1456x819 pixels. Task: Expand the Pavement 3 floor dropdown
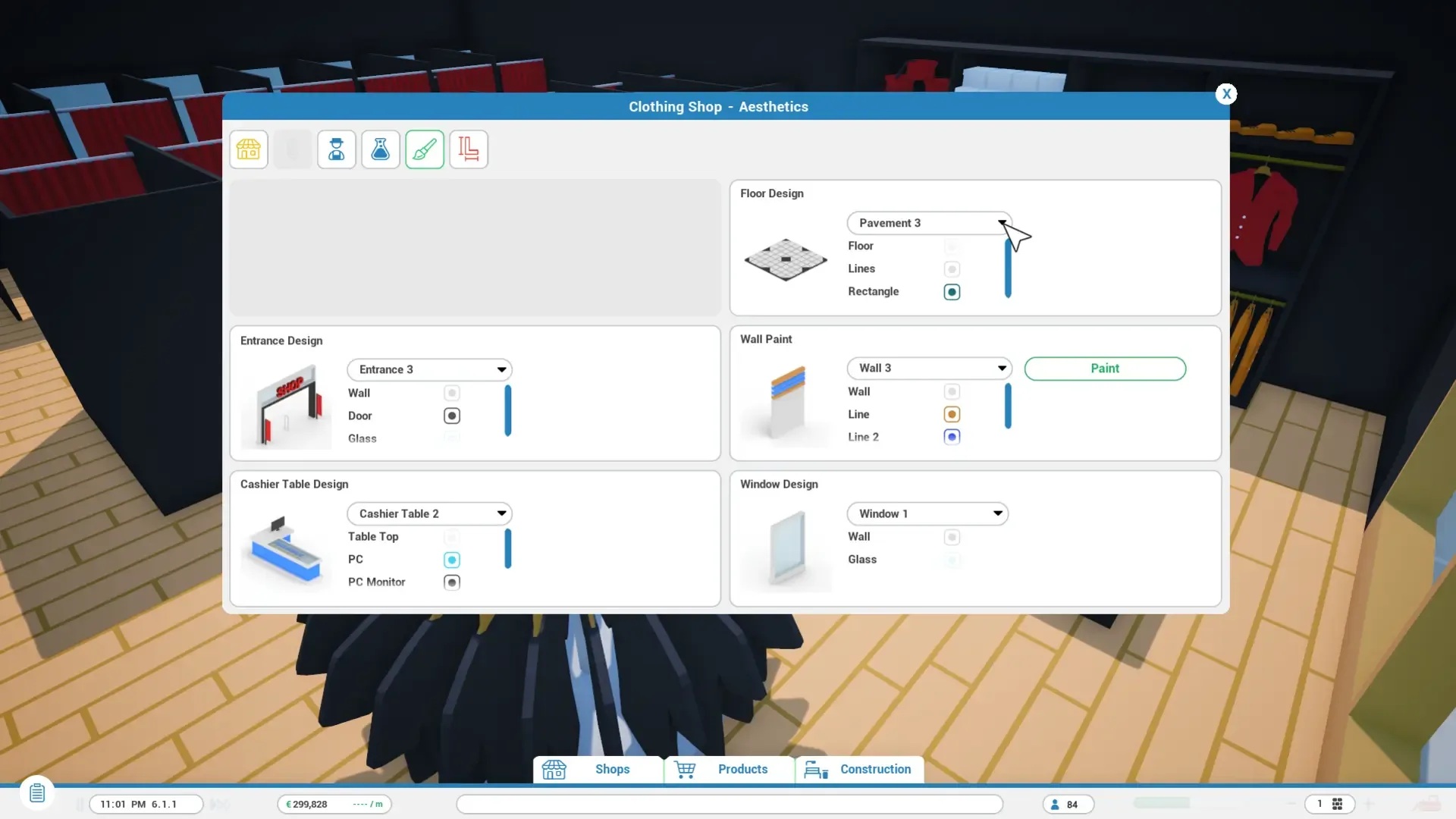[x=929, y=223]
